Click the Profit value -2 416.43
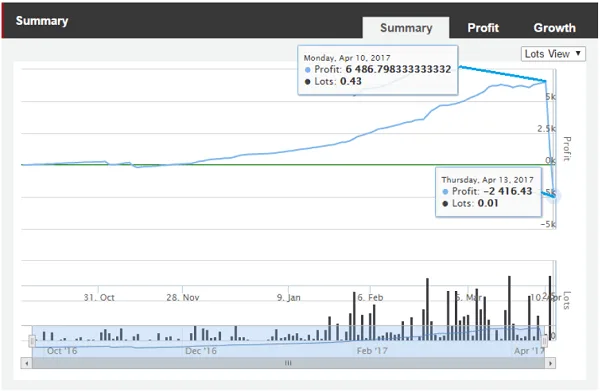600x391 pixels. click(x=508, y=191)
